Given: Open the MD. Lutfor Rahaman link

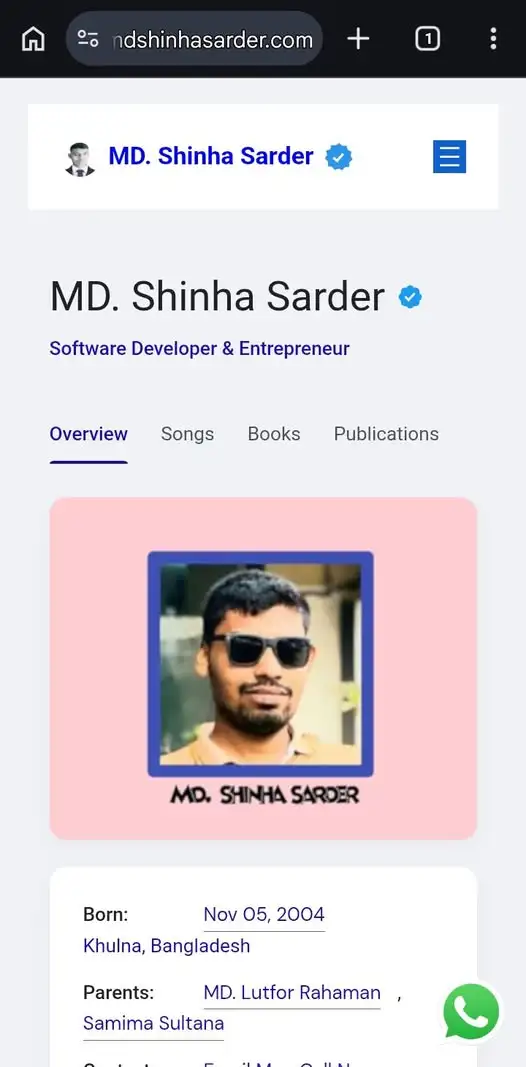Looking at the screenshot, I should point(292,993).
